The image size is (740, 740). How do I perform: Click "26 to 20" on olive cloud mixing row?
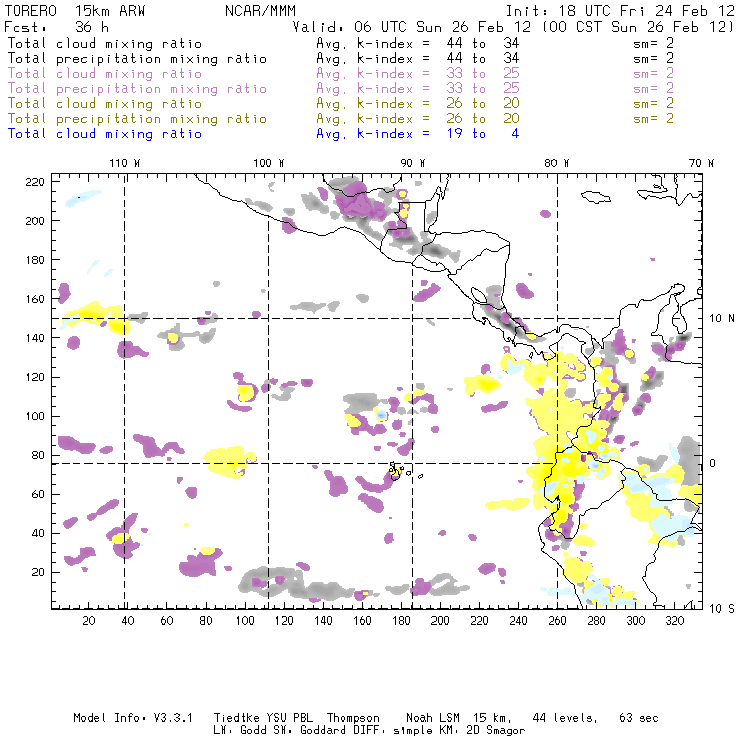point(483,104)
